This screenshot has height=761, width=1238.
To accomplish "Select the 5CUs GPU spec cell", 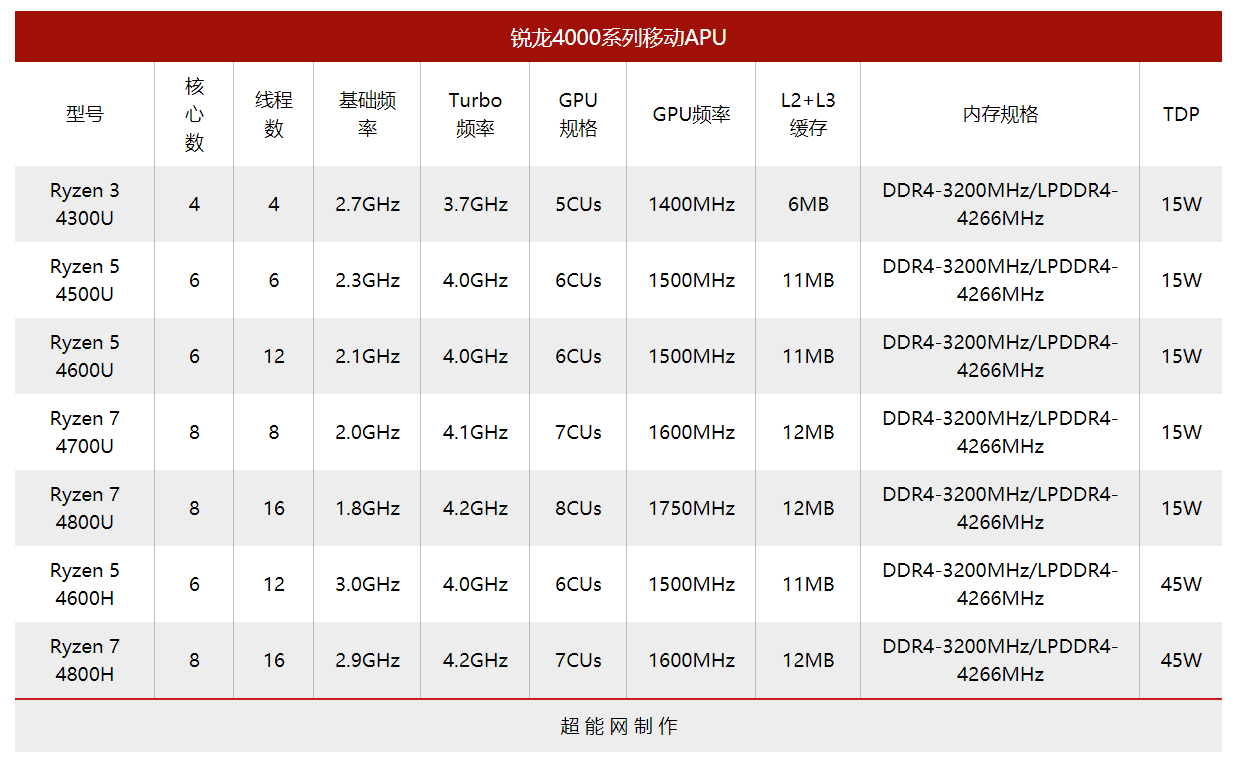I will [578, 204].
